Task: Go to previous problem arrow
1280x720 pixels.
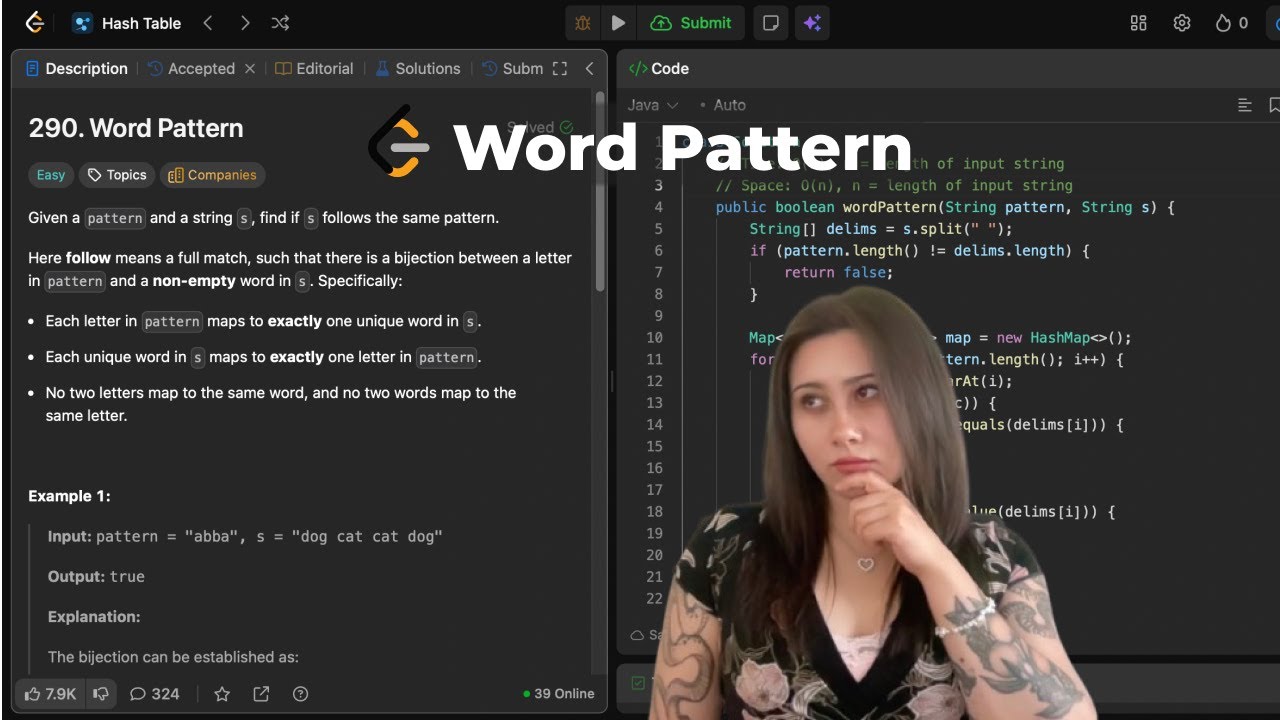Action: click(x=208, y=23)
